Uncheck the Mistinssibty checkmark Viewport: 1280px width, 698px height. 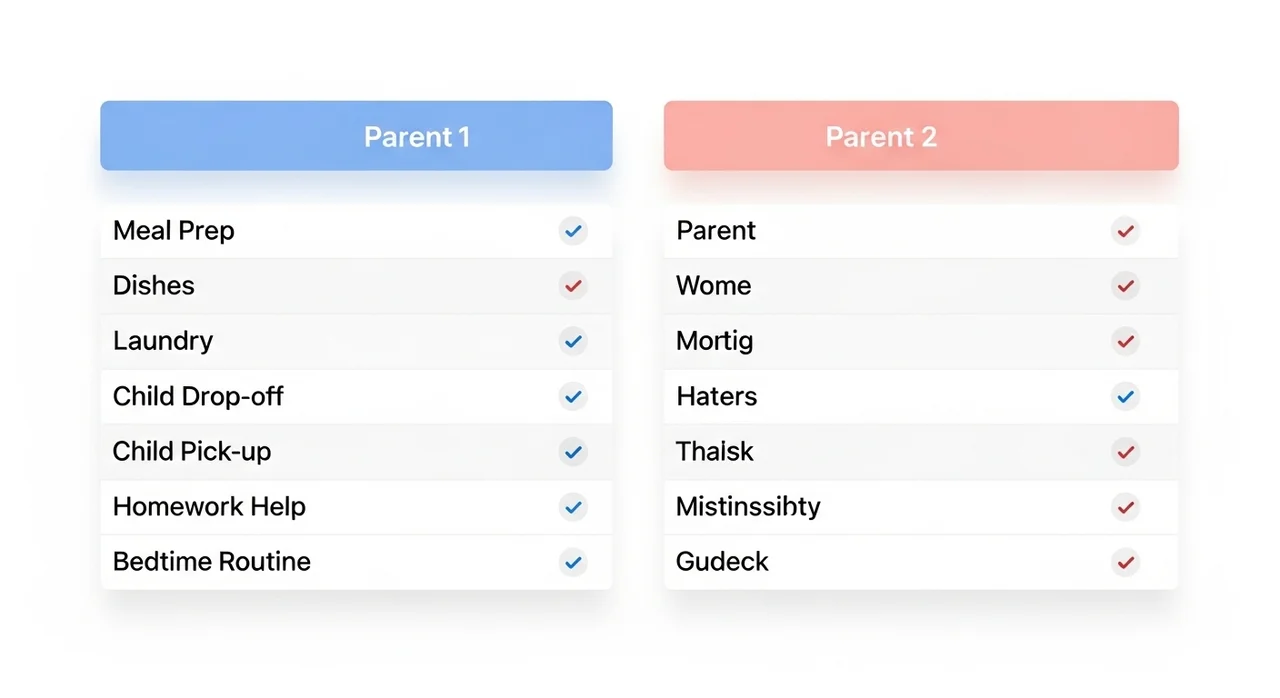coord(1125,507)
